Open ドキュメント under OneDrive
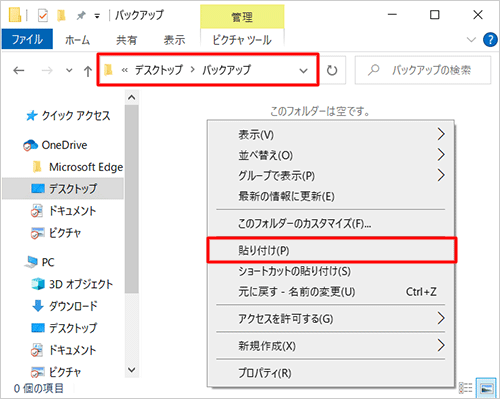The width and height of the screenshot is (500, 399). pyautogui.click(x=72, y=211)
